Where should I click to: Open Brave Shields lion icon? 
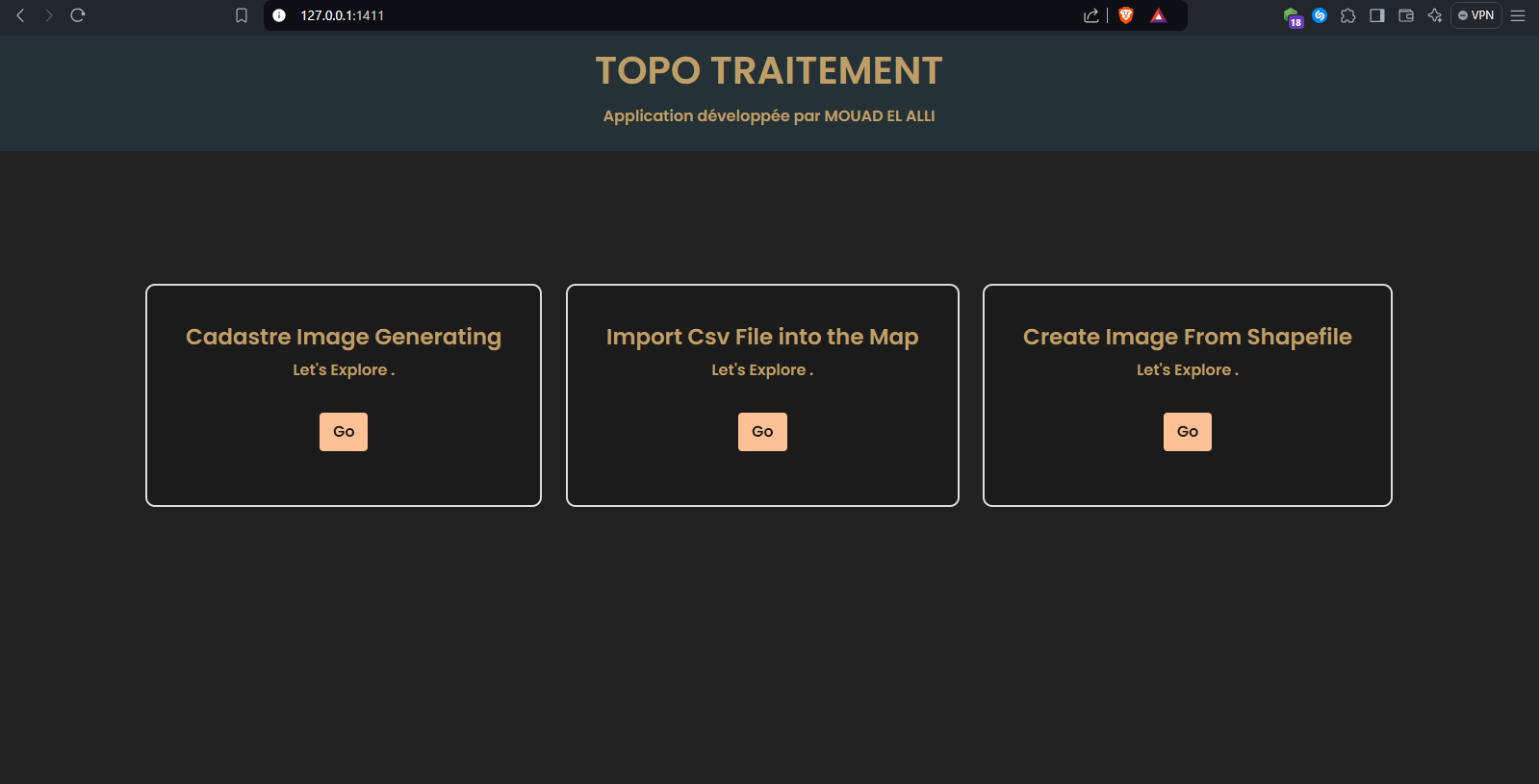(x=1126, y=15)
